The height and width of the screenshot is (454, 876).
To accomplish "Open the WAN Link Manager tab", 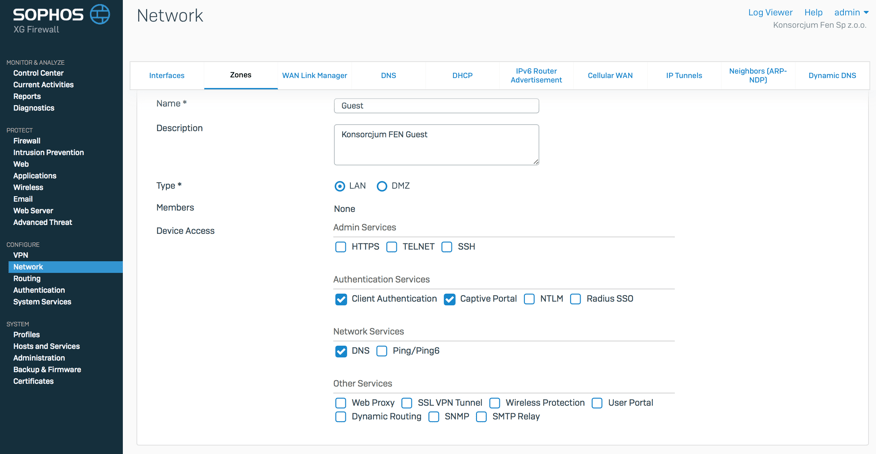I will click(x=314, y=75).
